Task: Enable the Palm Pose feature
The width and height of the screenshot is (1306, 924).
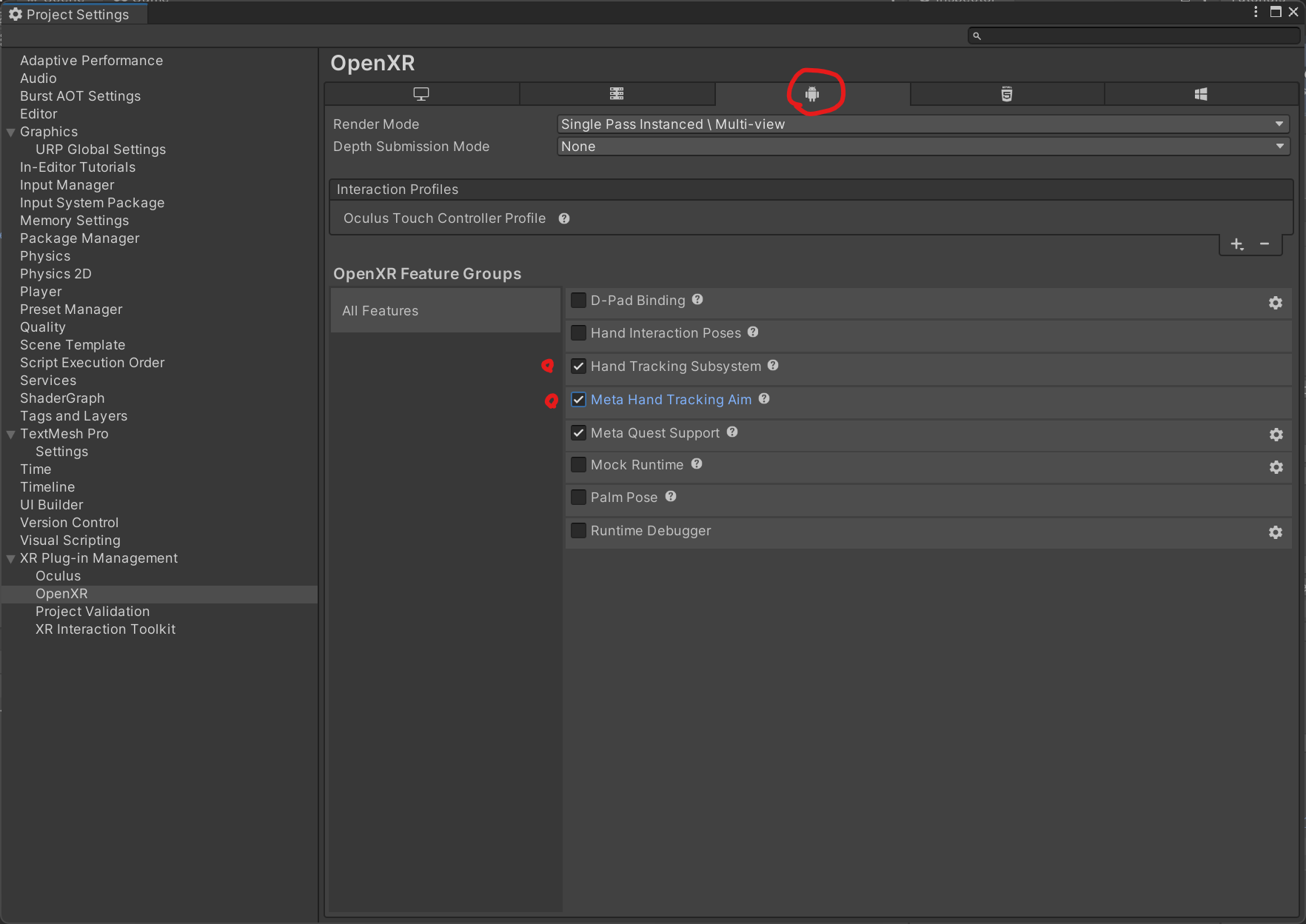Action: (x=578, y=498)
